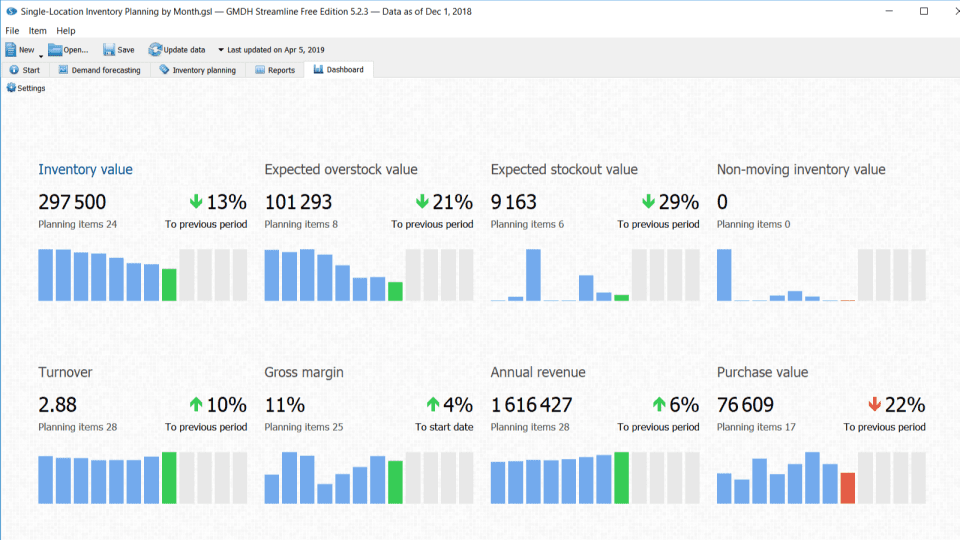Viewport: 960px width, 540px height.
Task: Click the Update data refresh icon
Action: tap(155, 49)
